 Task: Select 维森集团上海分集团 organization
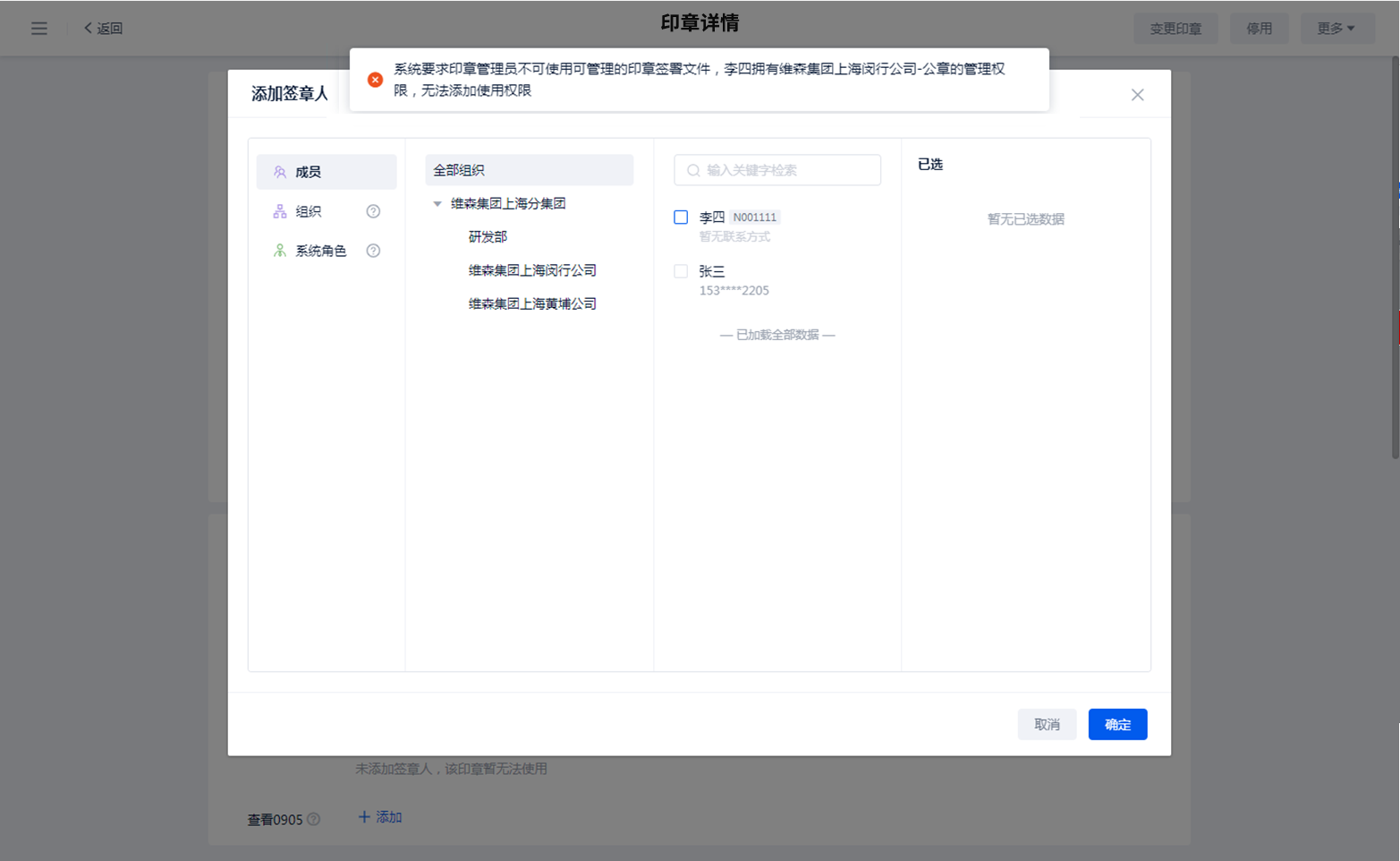click(508, 204)
